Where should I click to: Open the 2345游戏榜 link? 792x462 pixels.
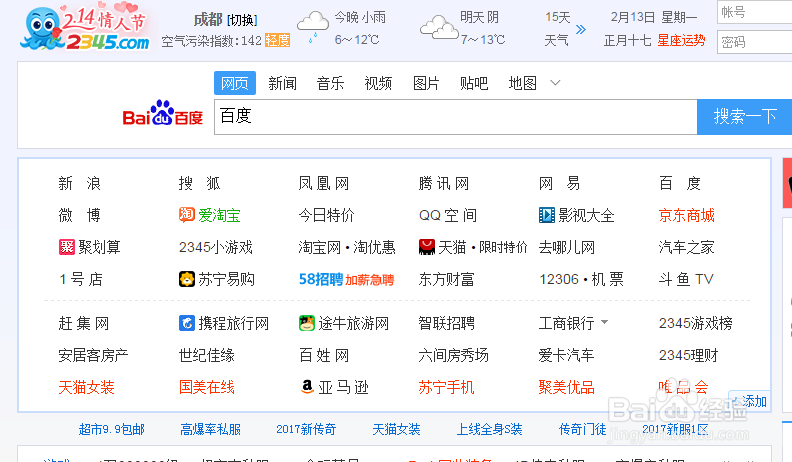pyautogui.click(x=696, y=323)
